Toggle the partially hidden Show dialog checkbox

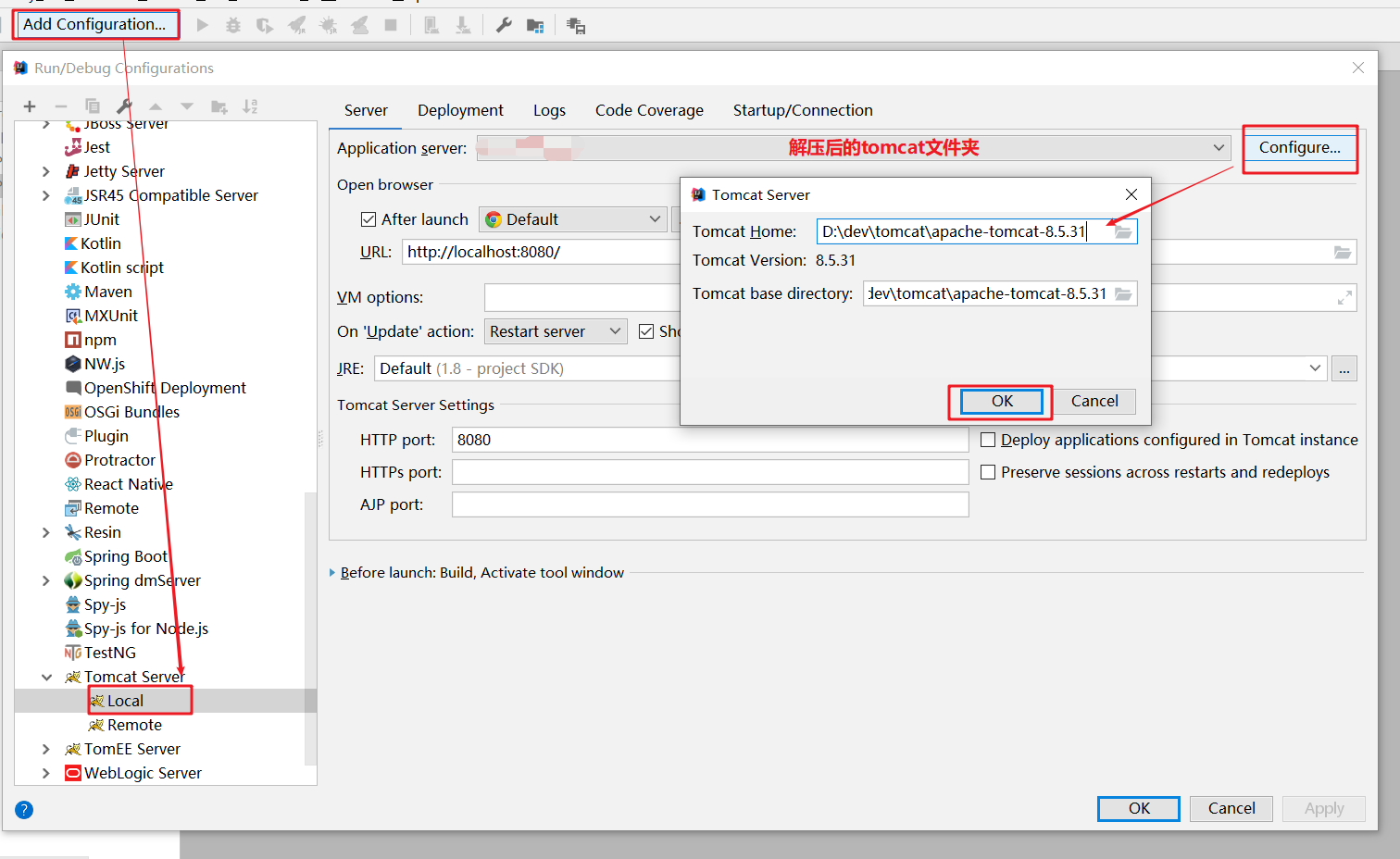pos(646,331)
